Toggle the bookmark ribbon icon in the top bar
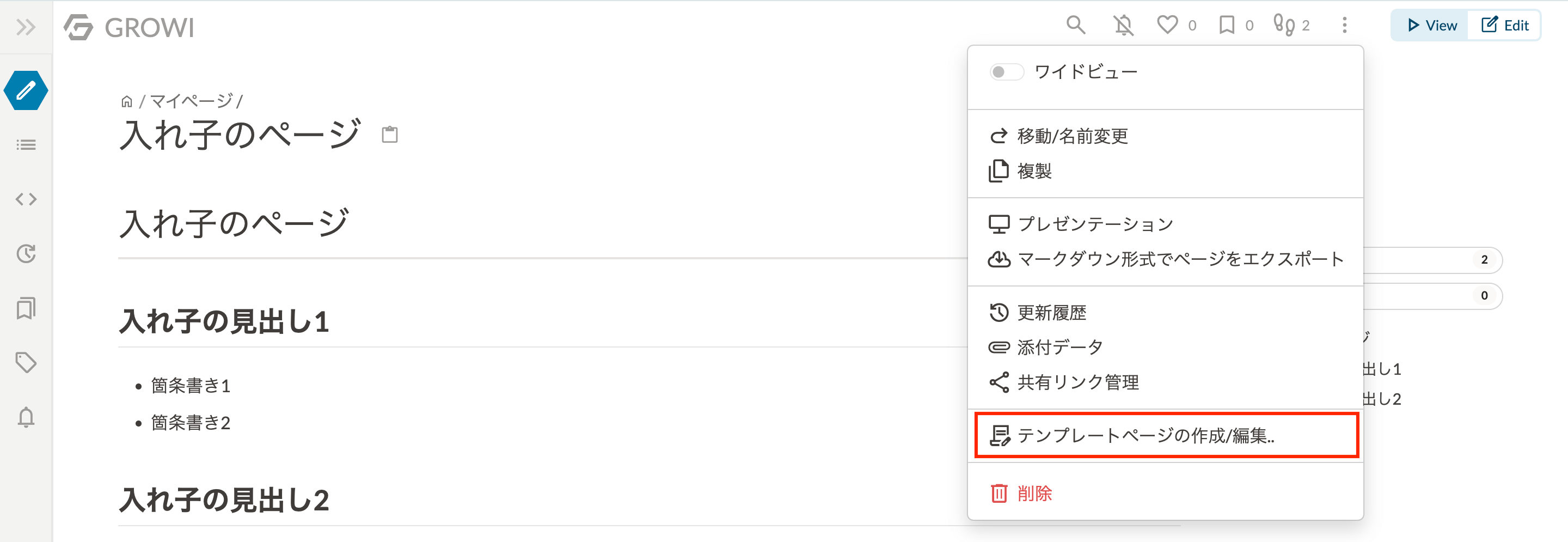Screen dimensions: 1568x542 (1227, 25)
